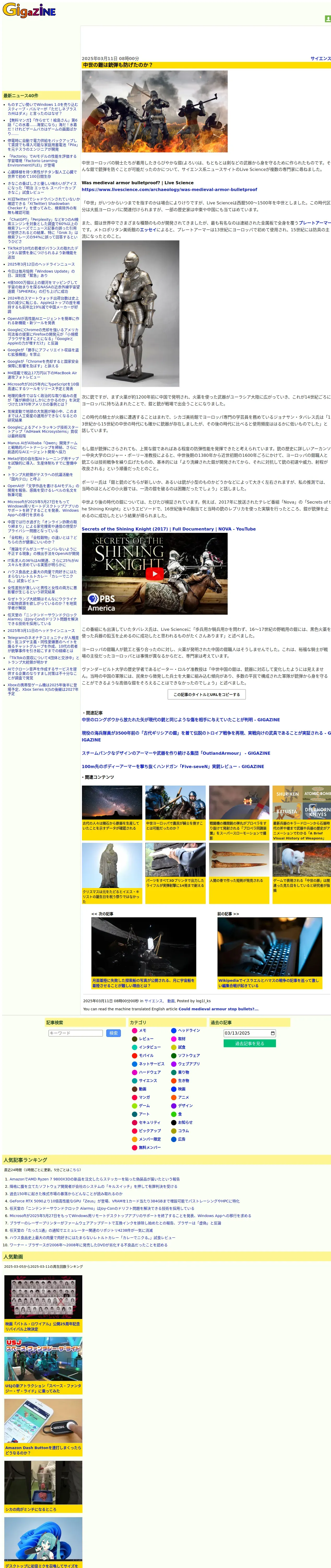The image size is (331, 1568).
Task: Click the copy article title and URL button
Action: click(x=207, y=695)
